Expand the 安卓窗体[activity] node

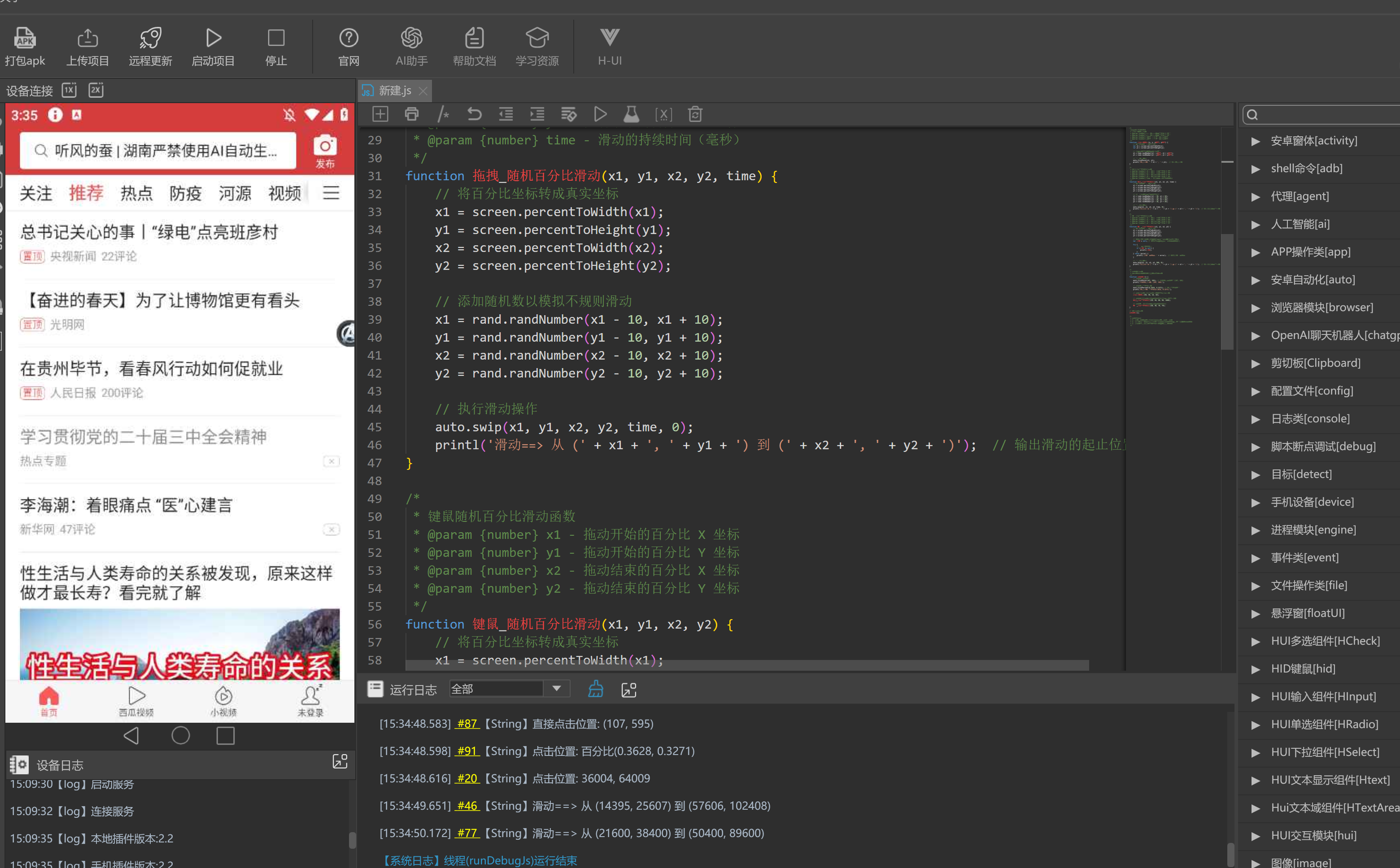1255,141
